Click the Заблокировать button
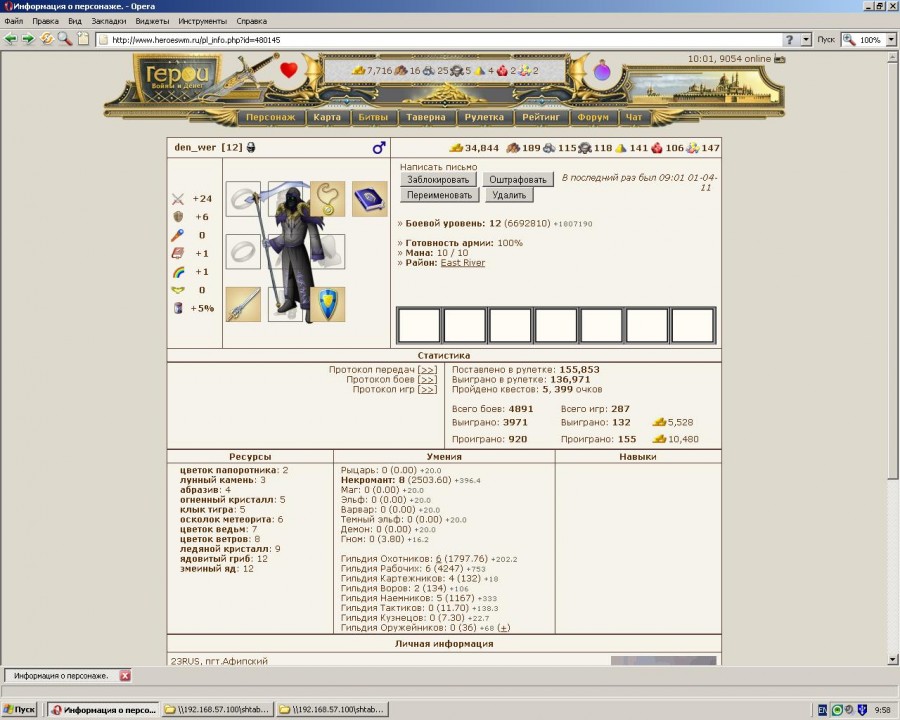 (x=438, y=180)
